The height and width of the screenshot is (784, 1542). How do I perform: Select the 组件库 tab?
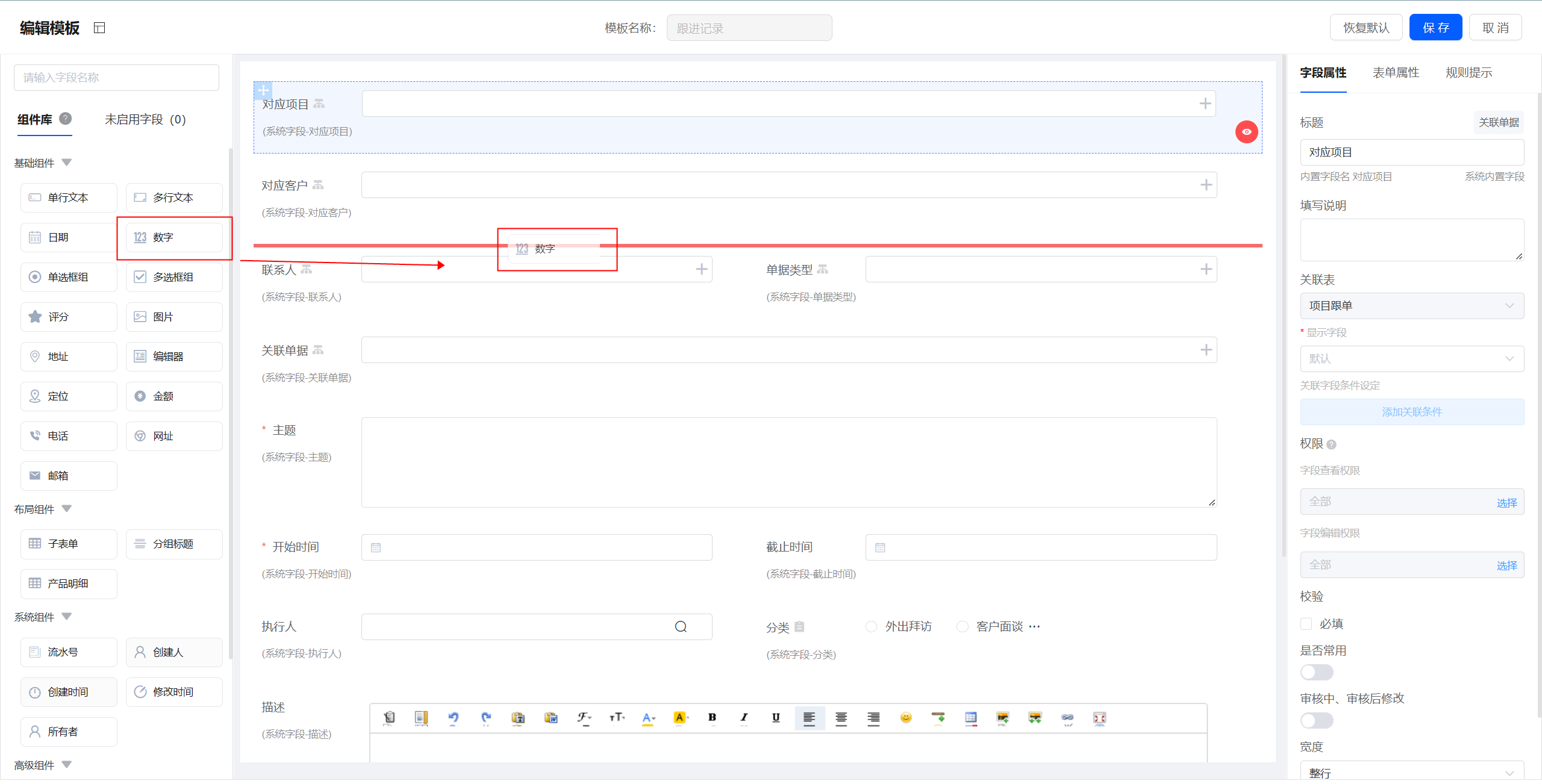tap(35, 119)
